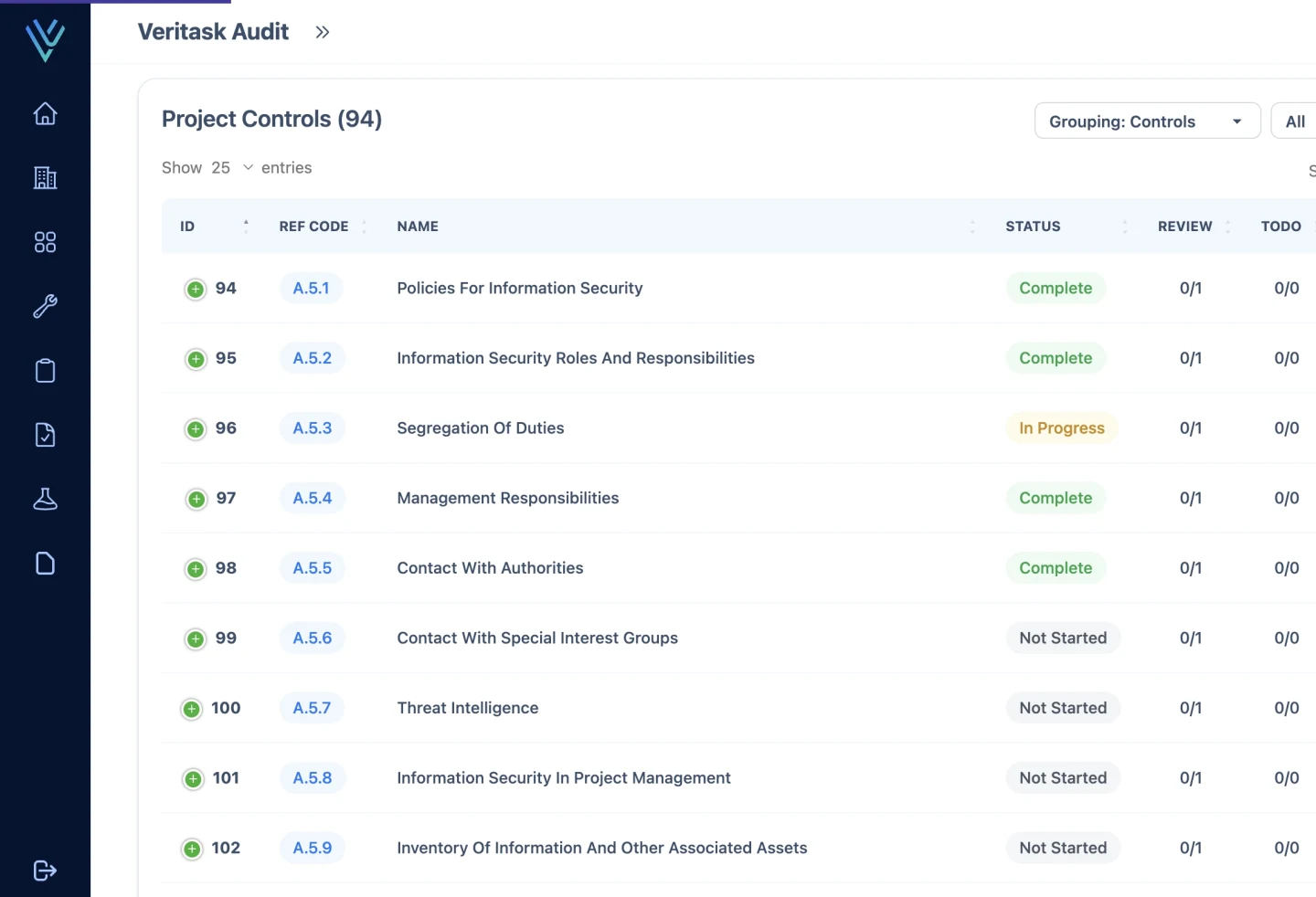Click todo count 0/0 in row 96
Image resolution: width=1316 pixels, height=897 pixels.
[1287, 428]
